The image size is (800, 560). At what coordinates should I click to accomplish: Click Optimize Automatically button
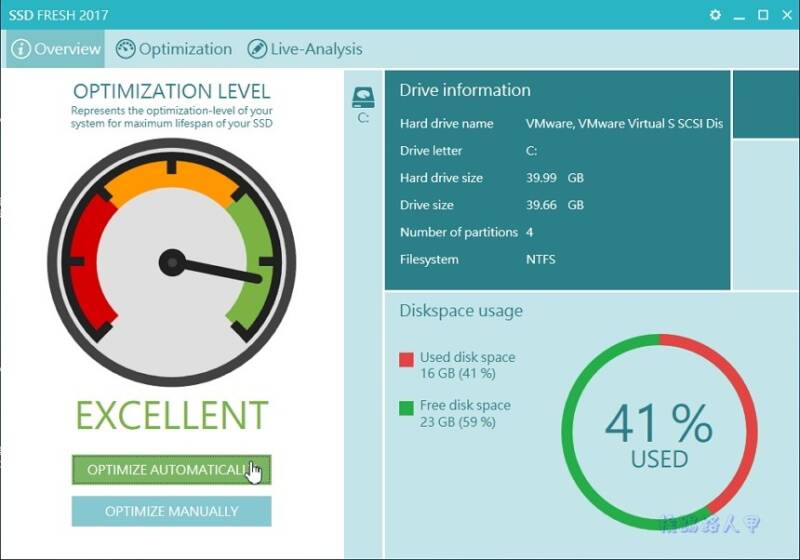click(x=171, y=470)
